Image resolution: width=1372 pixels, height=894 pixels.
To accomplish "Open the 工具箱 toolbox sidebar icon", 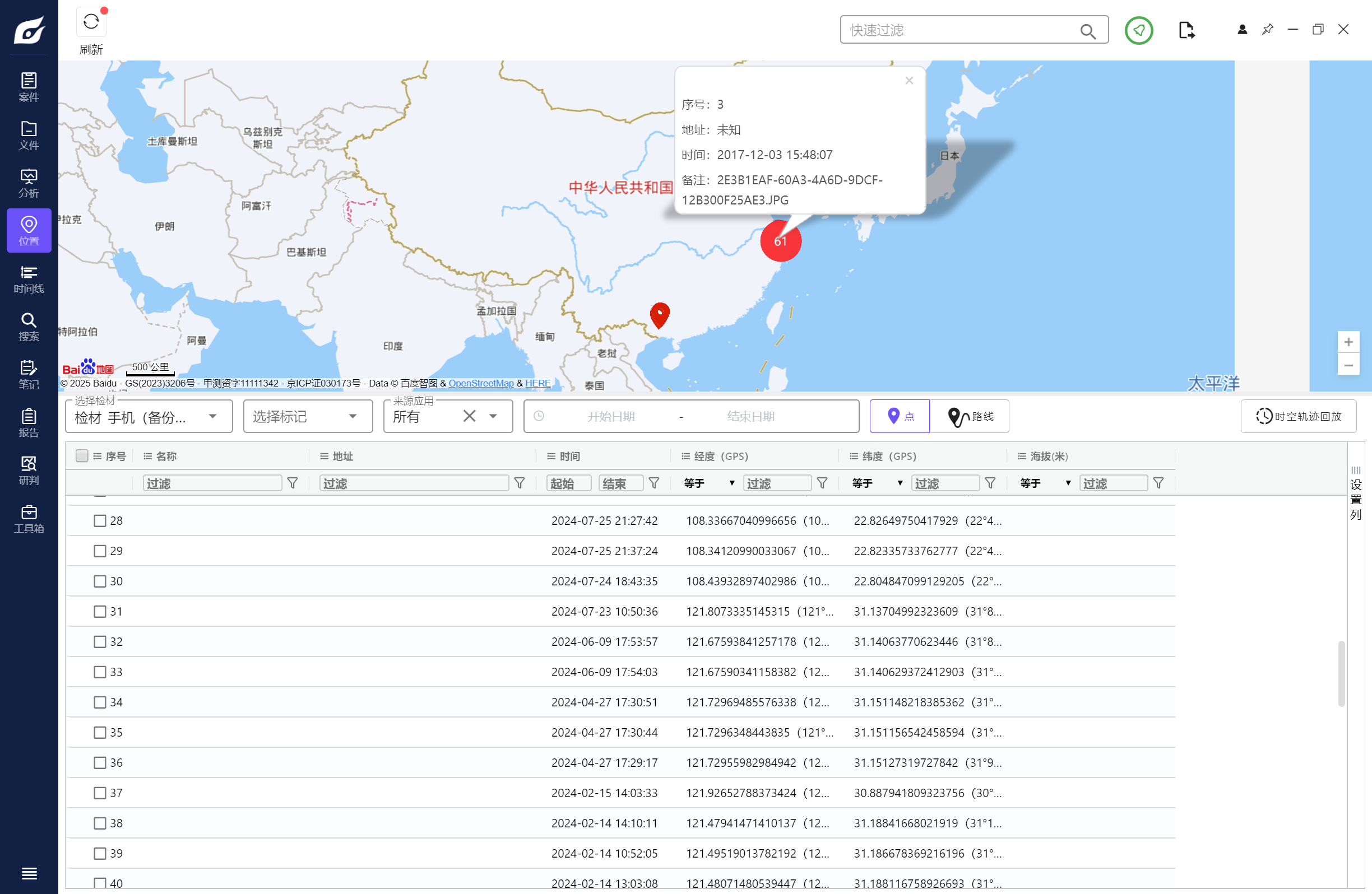I will pos(29,519).
